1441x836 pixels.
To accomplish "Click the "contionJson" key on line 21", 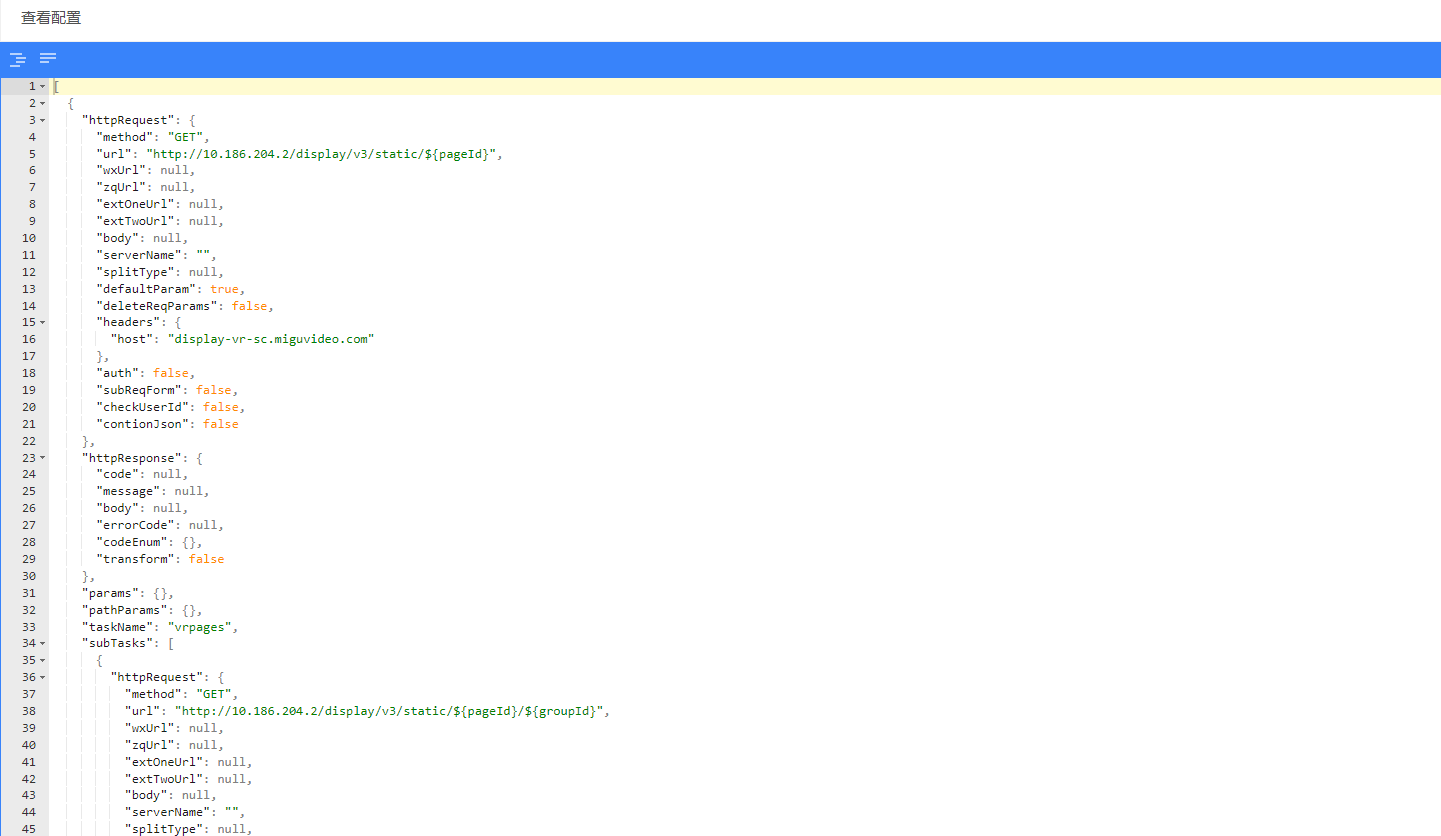I will tap(143, 424).
